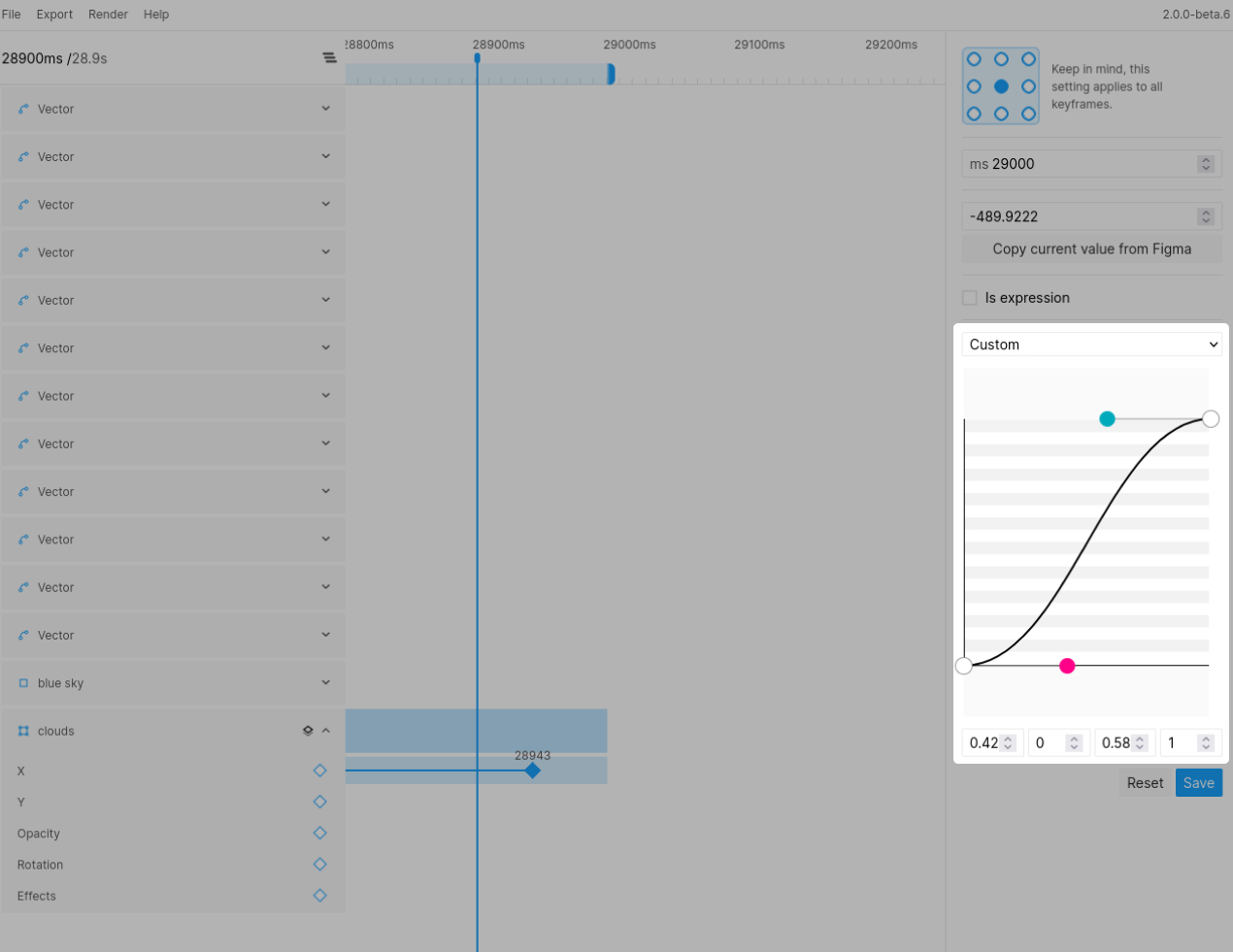1233x952 pixels.
Task: Expand the last Vector layer chevron
Action: (x=326, y=635)
